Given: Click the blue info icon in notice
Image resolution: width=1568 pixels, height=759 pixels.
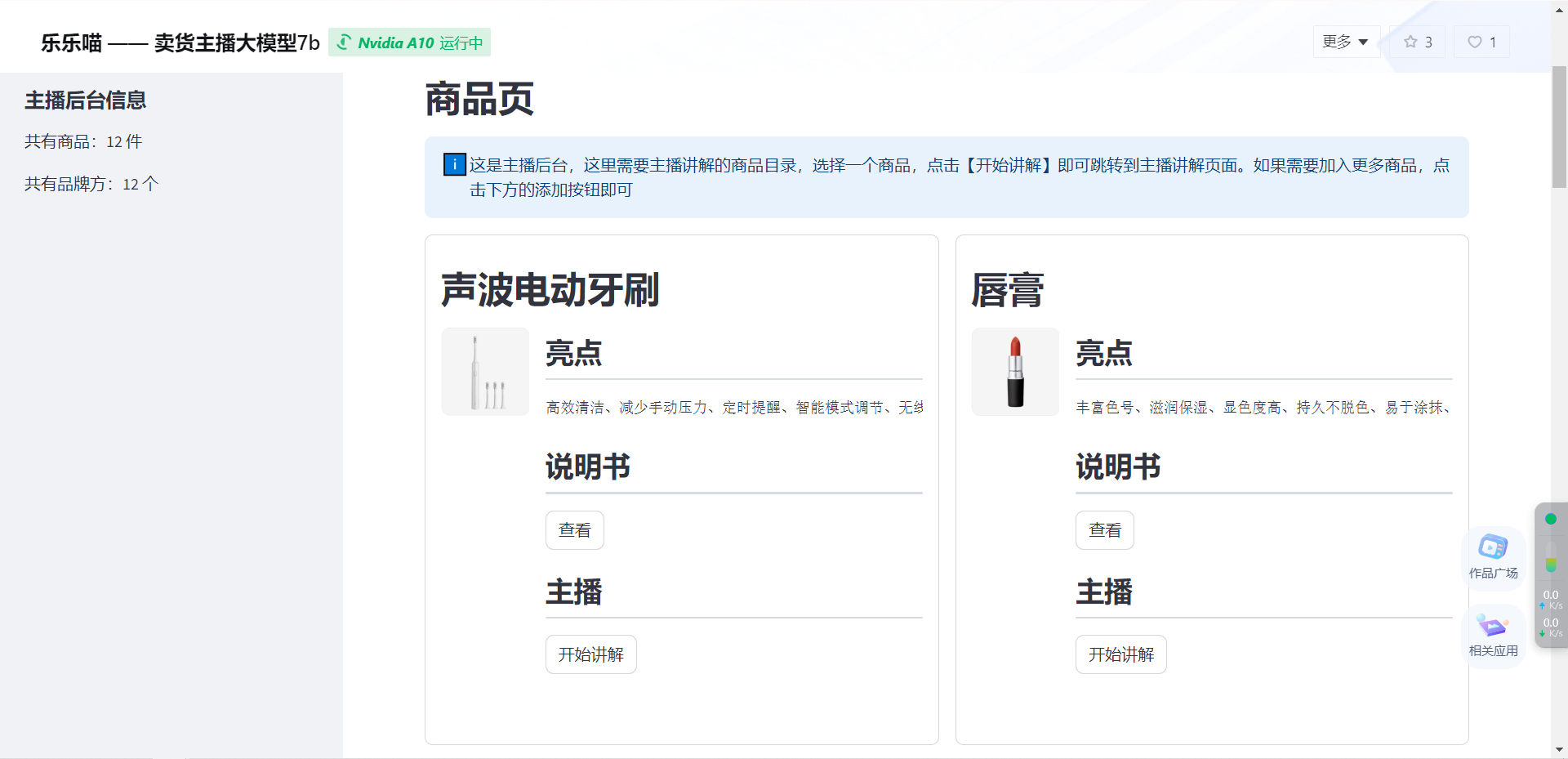Looking at the screenshot, I should pyautogui.click(x=454, y=165).
